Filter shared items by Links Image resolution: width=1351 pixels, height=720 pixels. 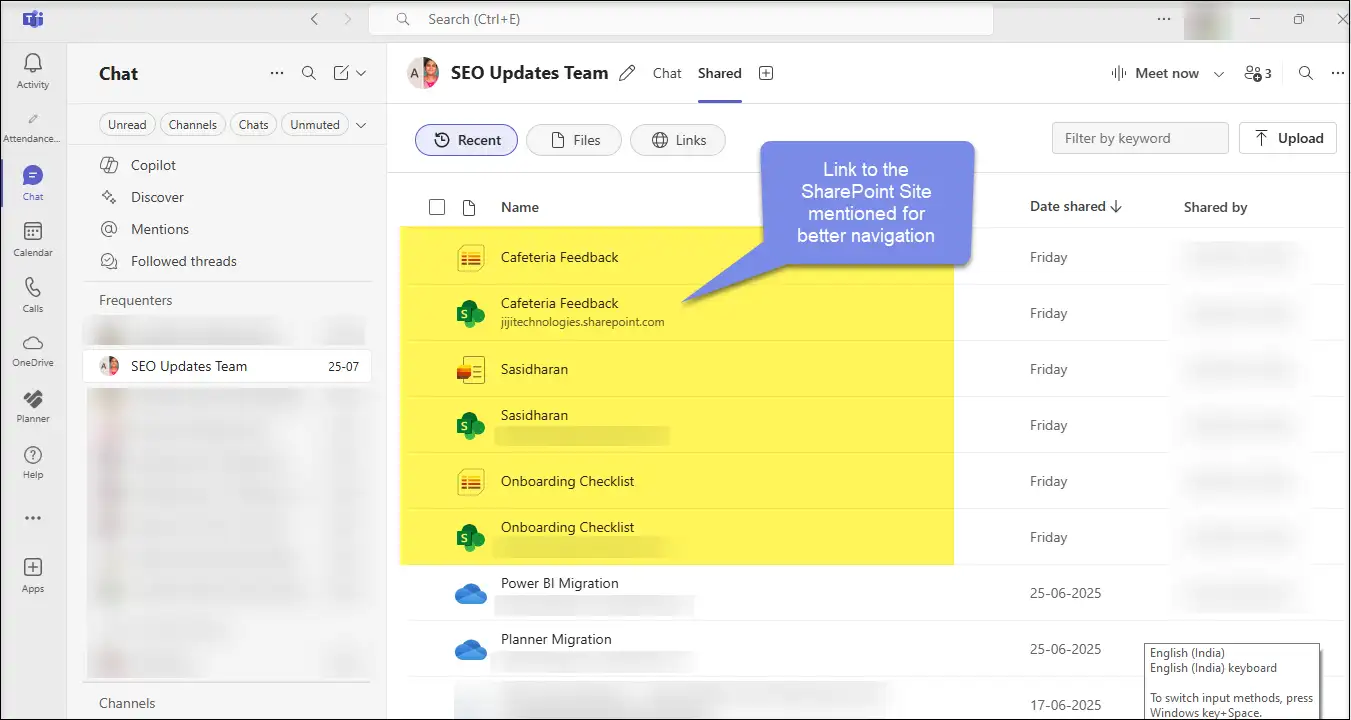(678, 140)
